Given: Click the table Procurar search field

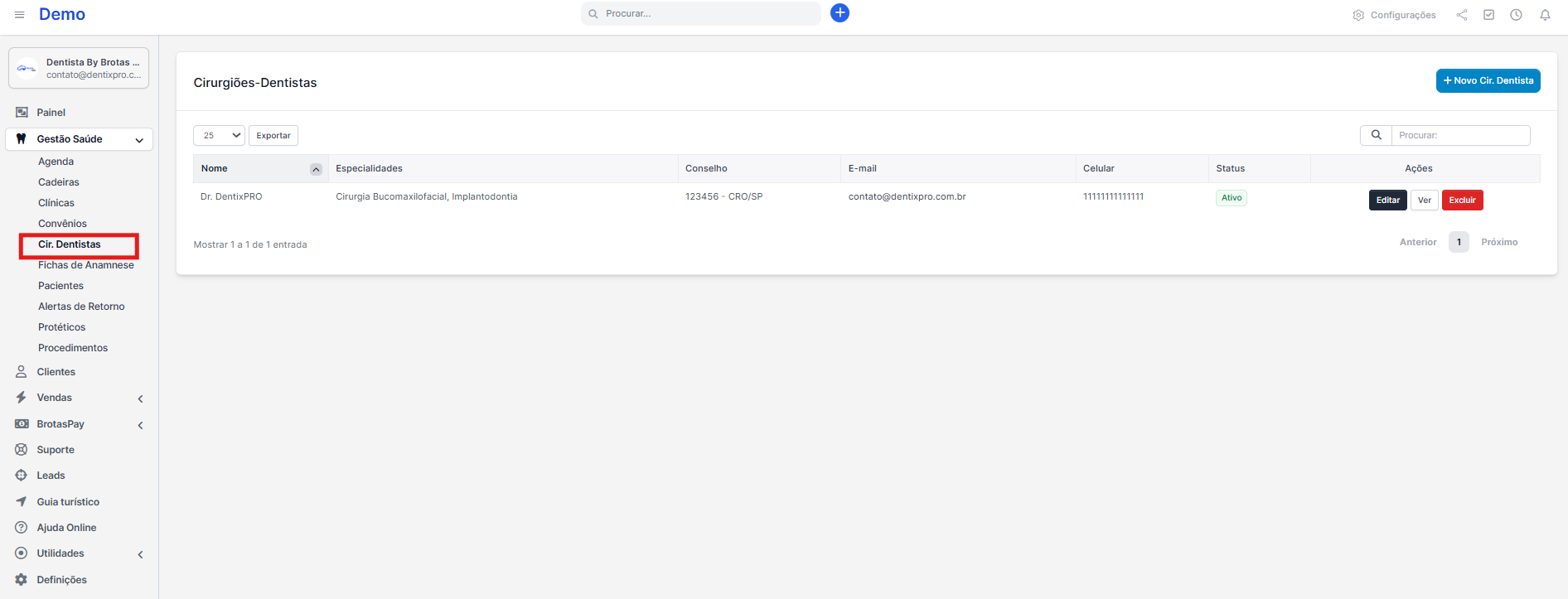Looking at the screenshot, I should coord(1460,135).
